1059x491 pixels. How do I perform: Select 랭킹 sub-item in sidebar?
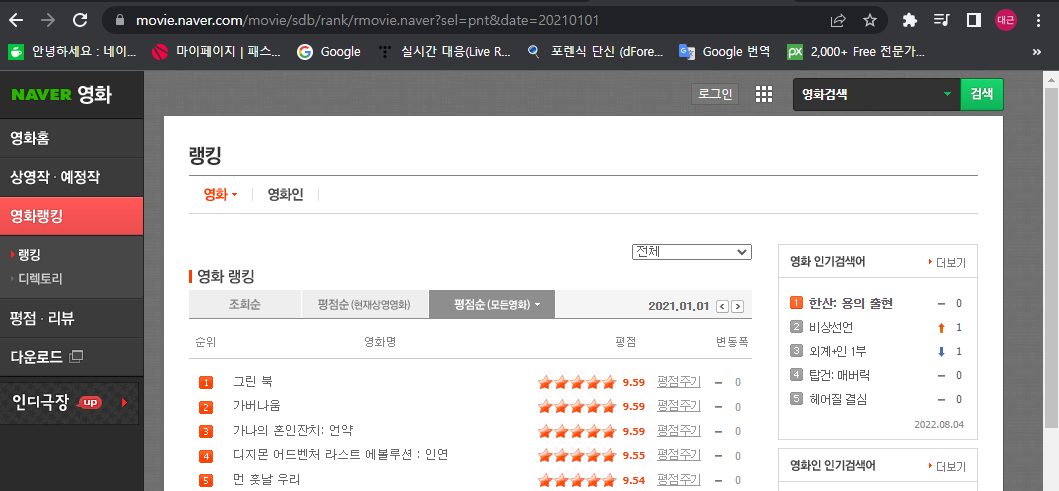(x=29, y=255)
